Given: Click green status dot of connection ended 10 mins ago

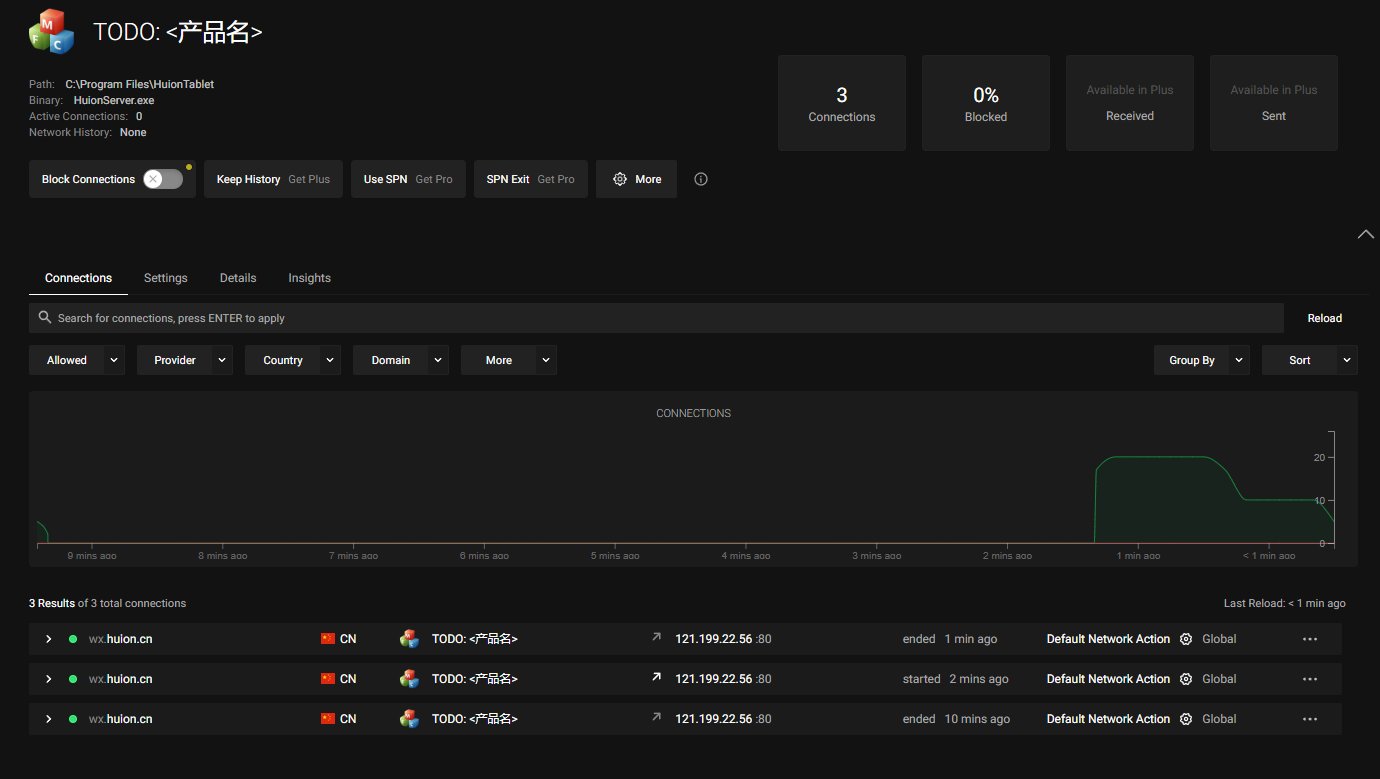Looking at the screenshot, I should pyautogui.click(x=73, y=719).
